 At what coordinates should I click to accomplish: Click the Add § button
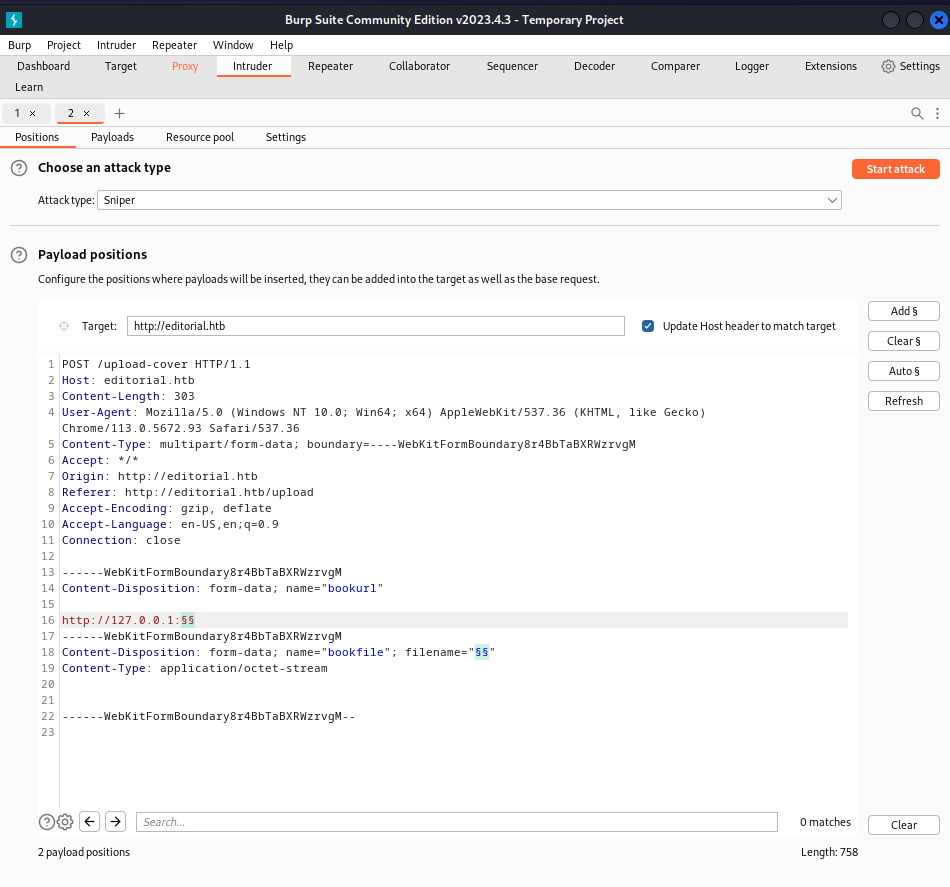pos(904,311)
